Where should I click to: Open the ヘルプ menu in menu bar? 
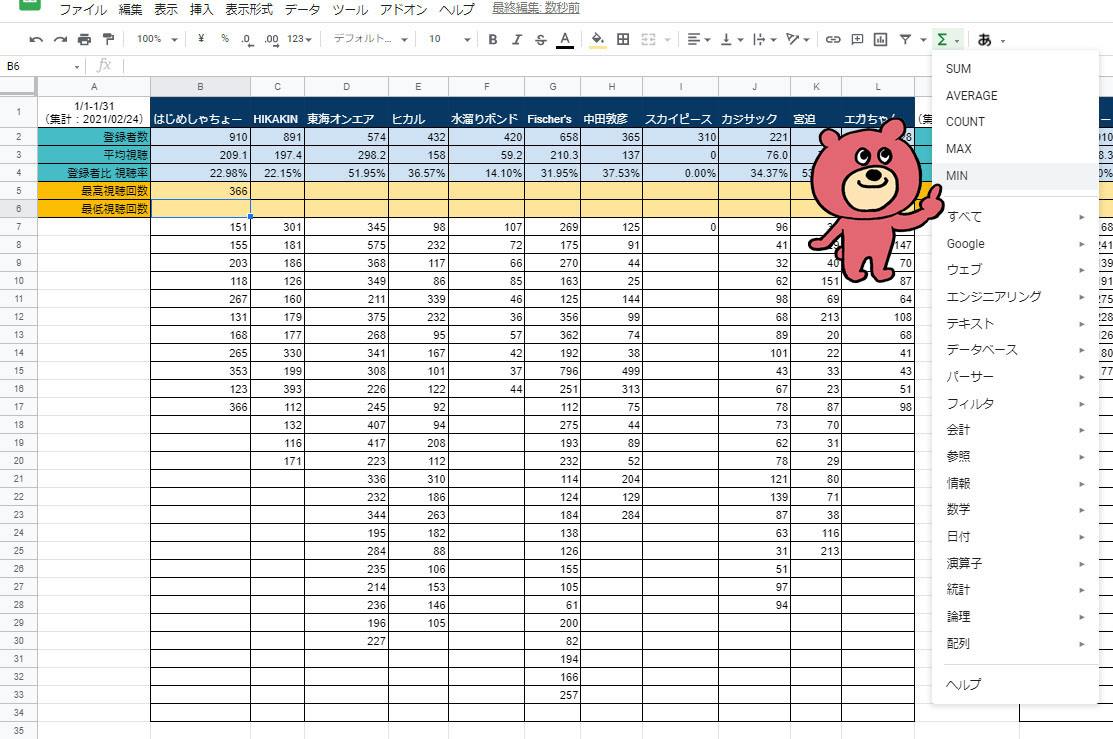pos(456,9)
